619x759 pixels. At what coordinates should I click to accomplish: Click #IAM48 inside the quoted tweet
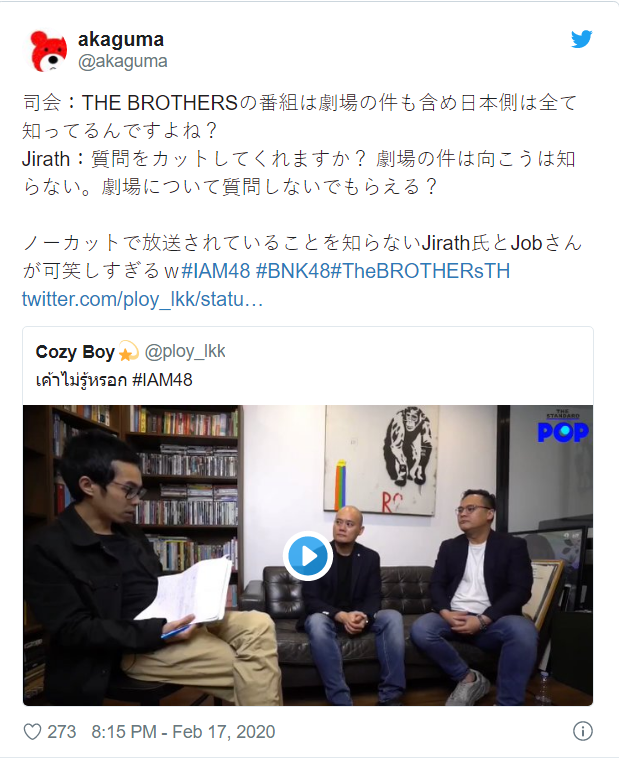pos(162,380)
